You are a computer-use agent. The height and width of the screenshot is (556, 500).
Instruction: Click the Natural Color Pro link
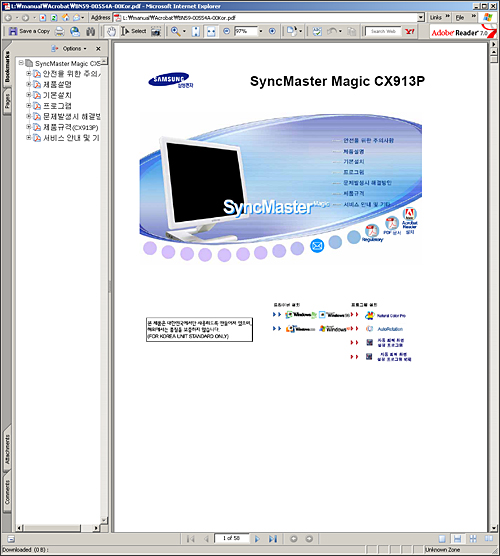tap(391, 316)
